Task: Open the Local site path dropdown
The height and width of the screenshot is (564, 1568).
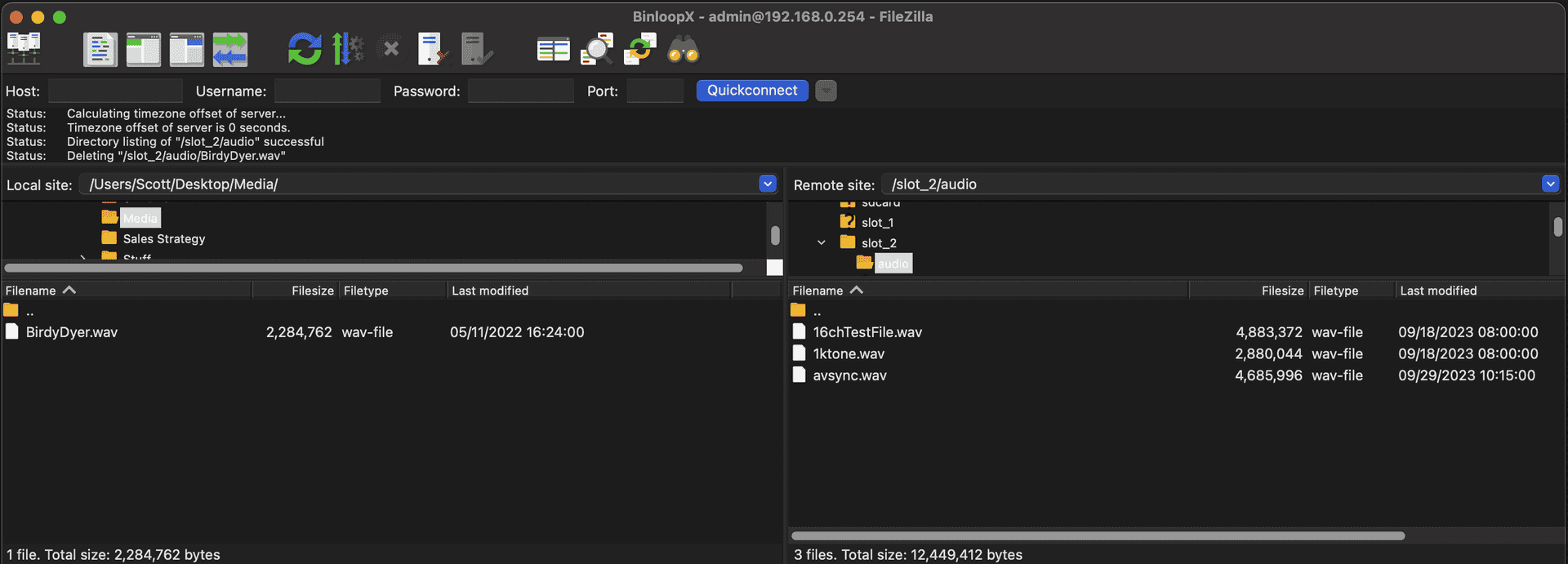Action: (x=767, y=184)
